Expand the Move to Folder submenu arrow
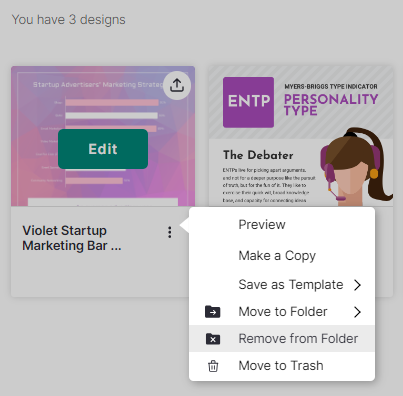Image resolution: width=403 pixels, height=396 pixels. (x=357, y=312)
